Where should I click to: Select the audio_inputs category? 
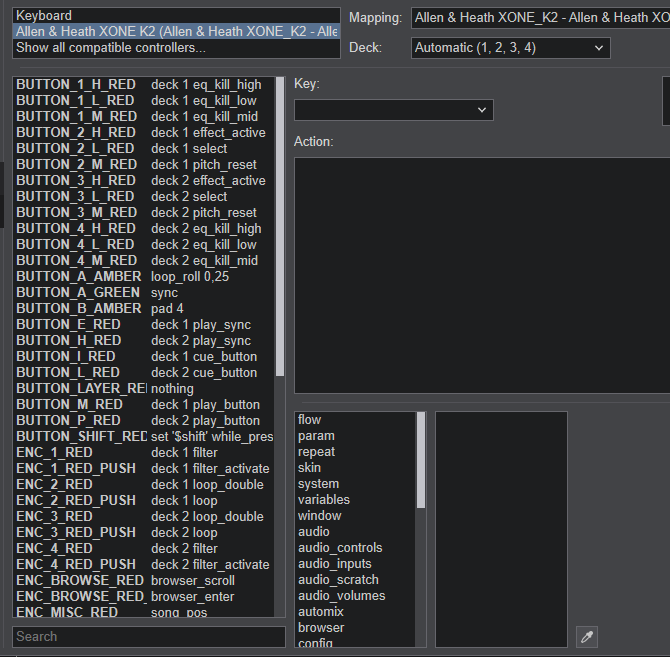356,564
